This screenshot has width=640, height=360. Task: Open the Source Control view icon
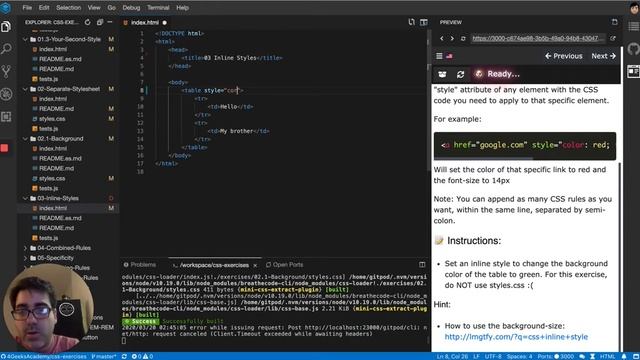click(x=6, y=72)
